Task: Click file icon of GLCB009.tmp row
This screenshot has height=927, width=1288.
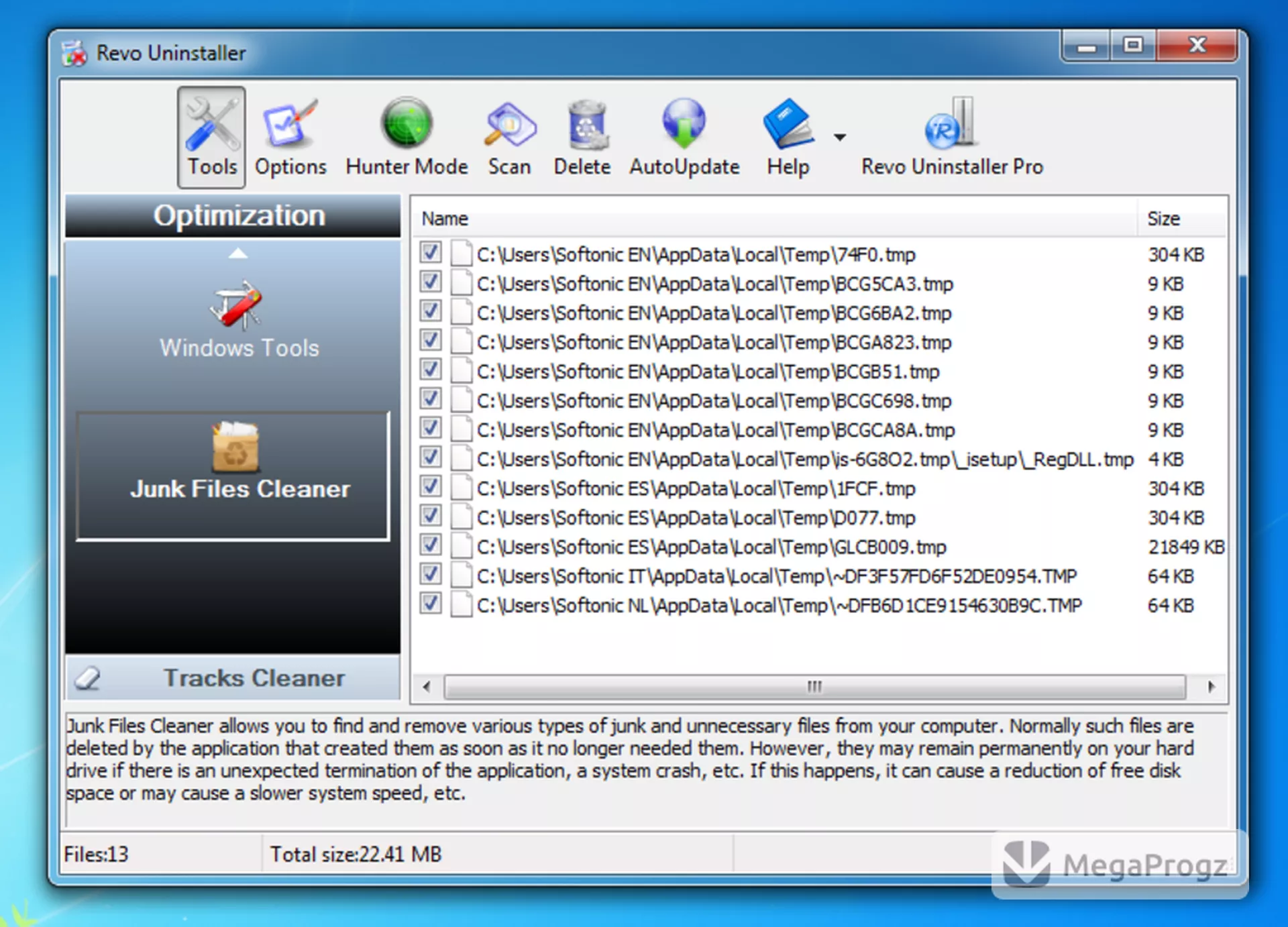Action: (x=461, y=547)
